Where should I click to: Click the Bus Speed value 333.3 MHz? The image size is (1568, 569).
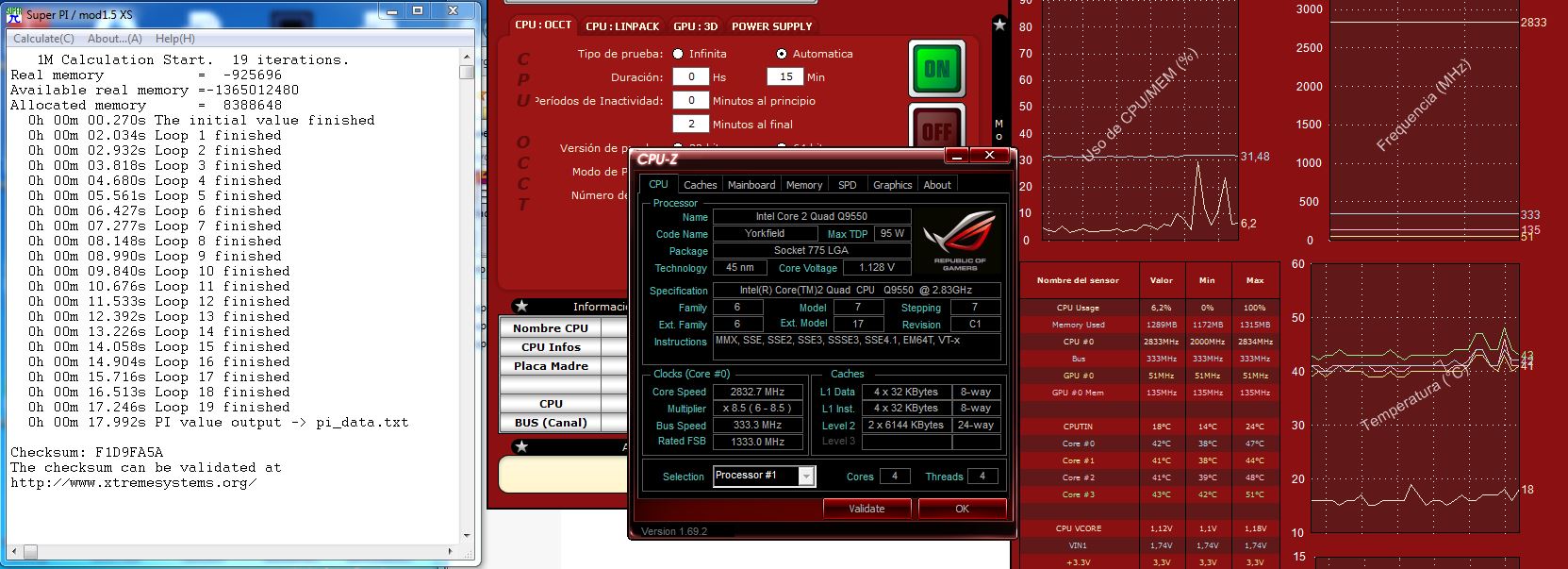click(x=757, y=426)
